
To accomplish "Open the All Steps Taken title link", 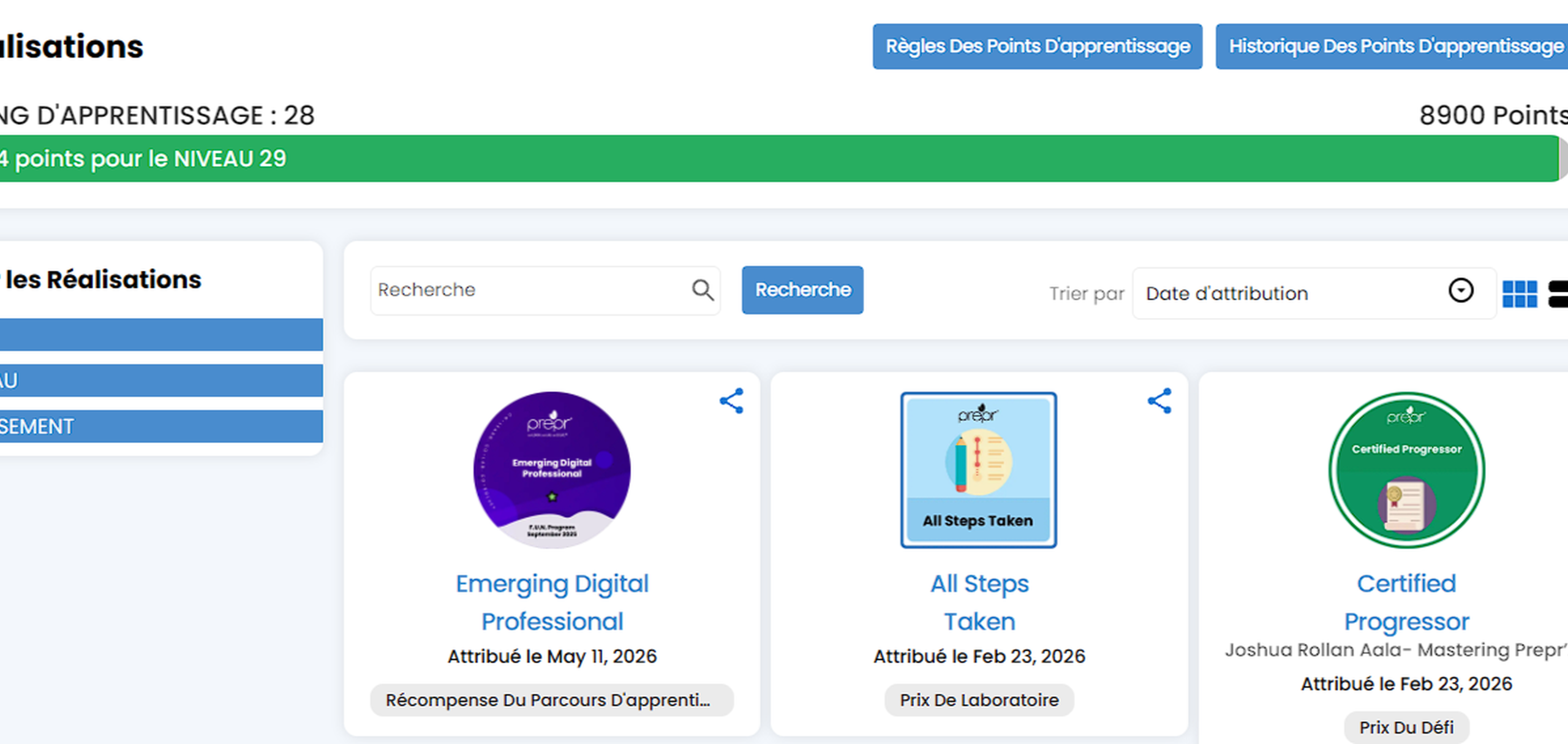I will [x=979, y=602].
